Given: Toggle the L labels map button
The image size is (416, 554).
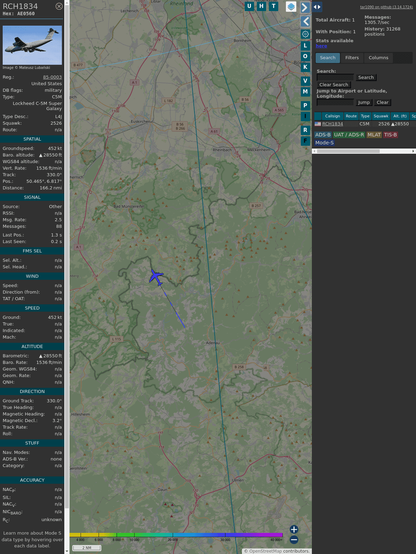Looking at the screenshot, I should (x=305, y=46).
